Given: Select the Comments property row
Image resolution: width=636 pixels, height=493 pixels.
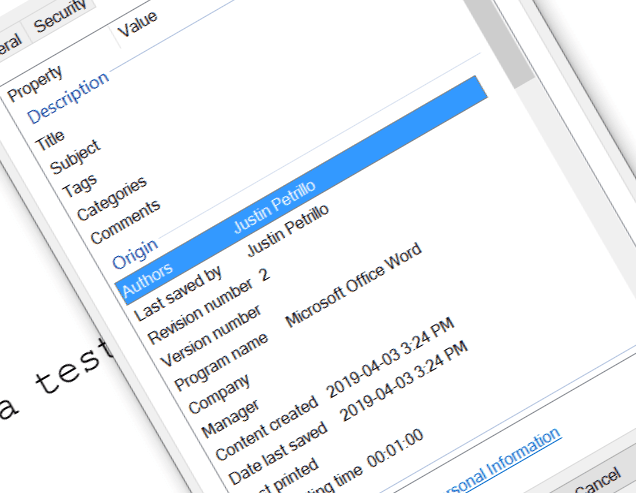Looking at the screenshot, I should click(x=124, y=222).
